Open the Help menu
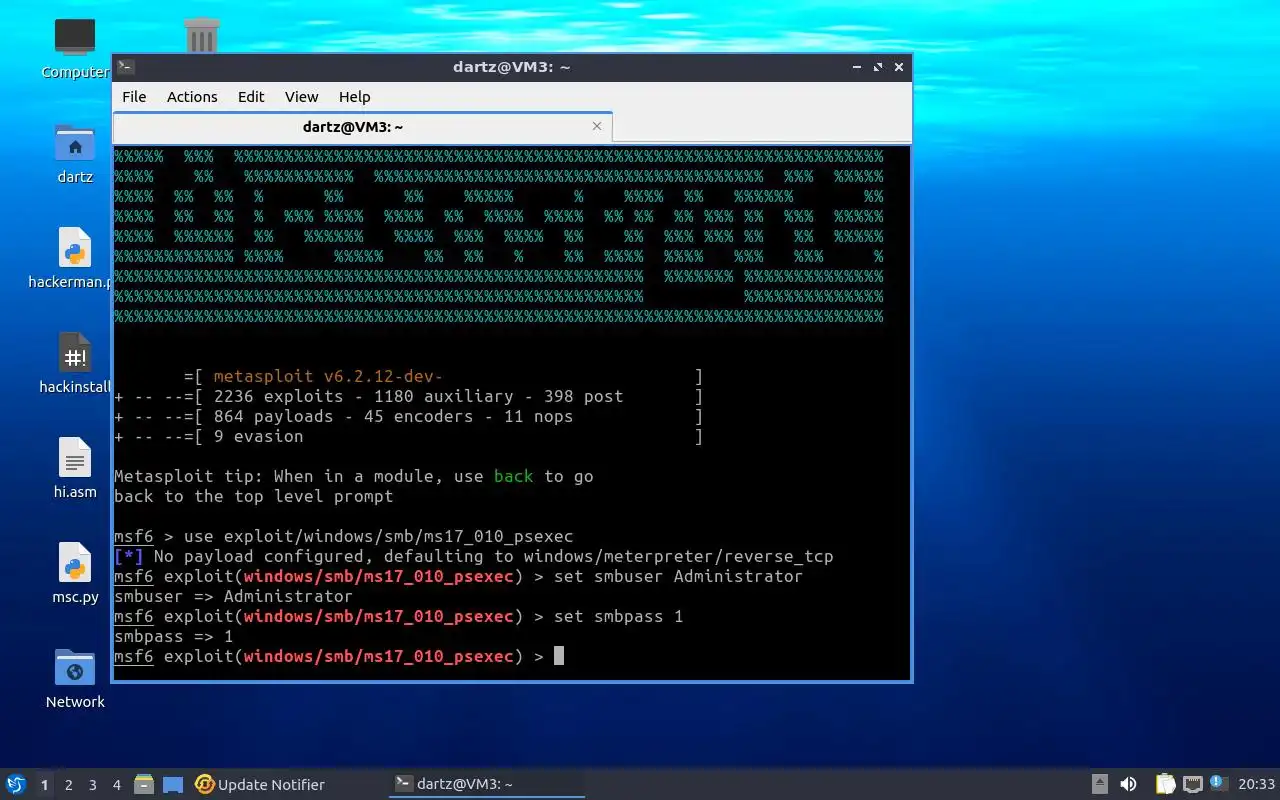This screenshot has height=800, width=1280. pyautogui.click(x=354, y=97)
